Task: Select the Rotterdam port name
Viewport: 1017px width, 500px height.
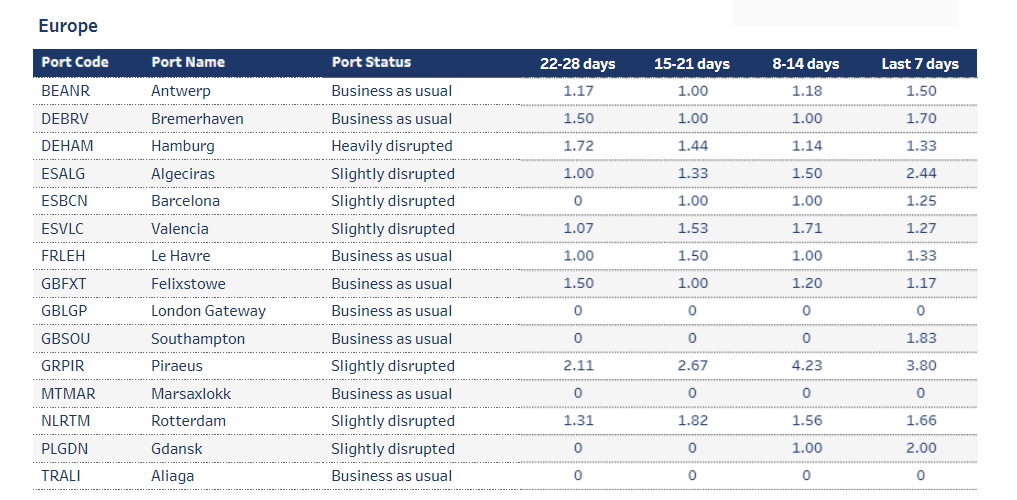Action: coord(188,421)
